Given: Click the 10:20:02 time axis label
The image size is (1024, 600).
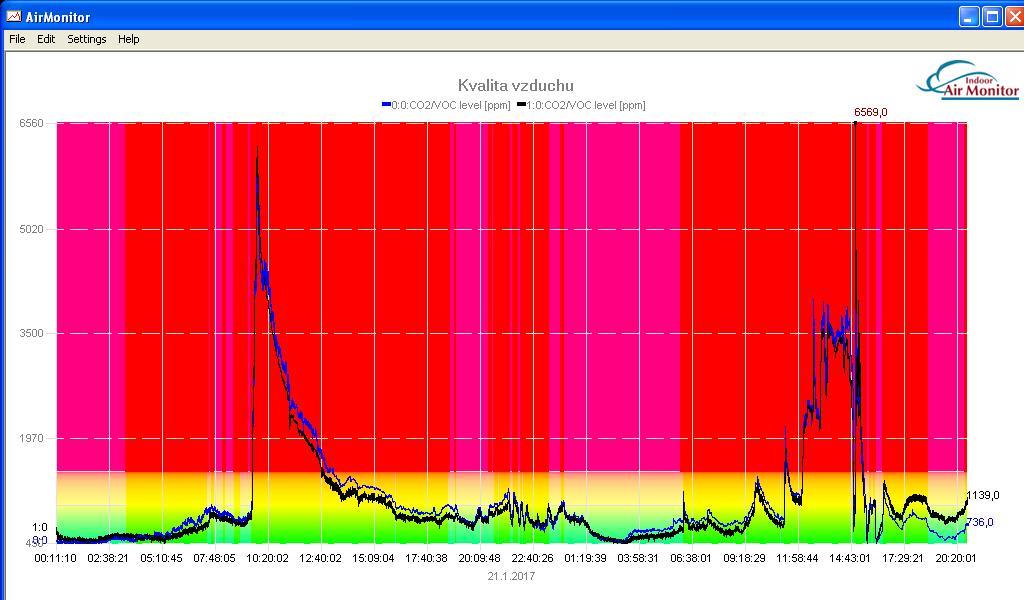Looking at the screenshot, I should (267, 559).
